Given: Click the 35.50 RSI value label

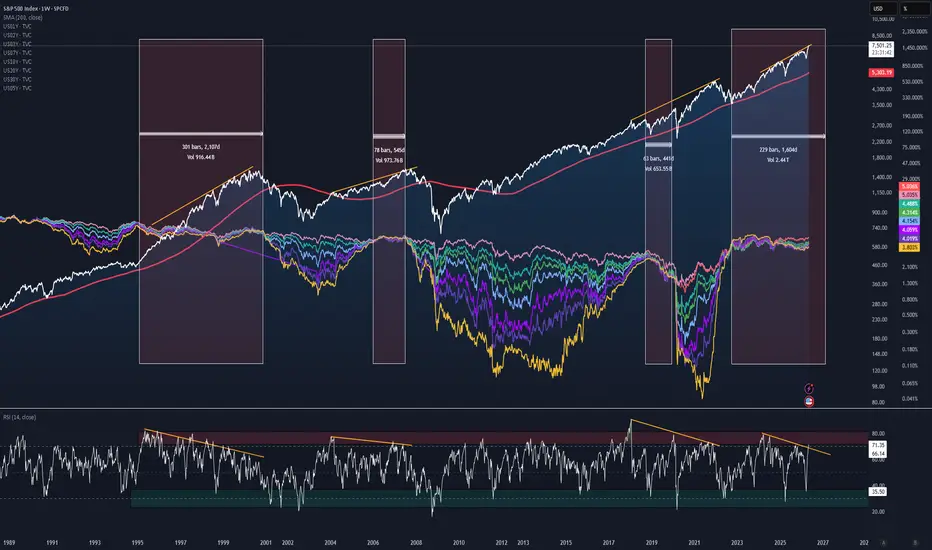Looking at the screenshot, I should coord(878,492).
